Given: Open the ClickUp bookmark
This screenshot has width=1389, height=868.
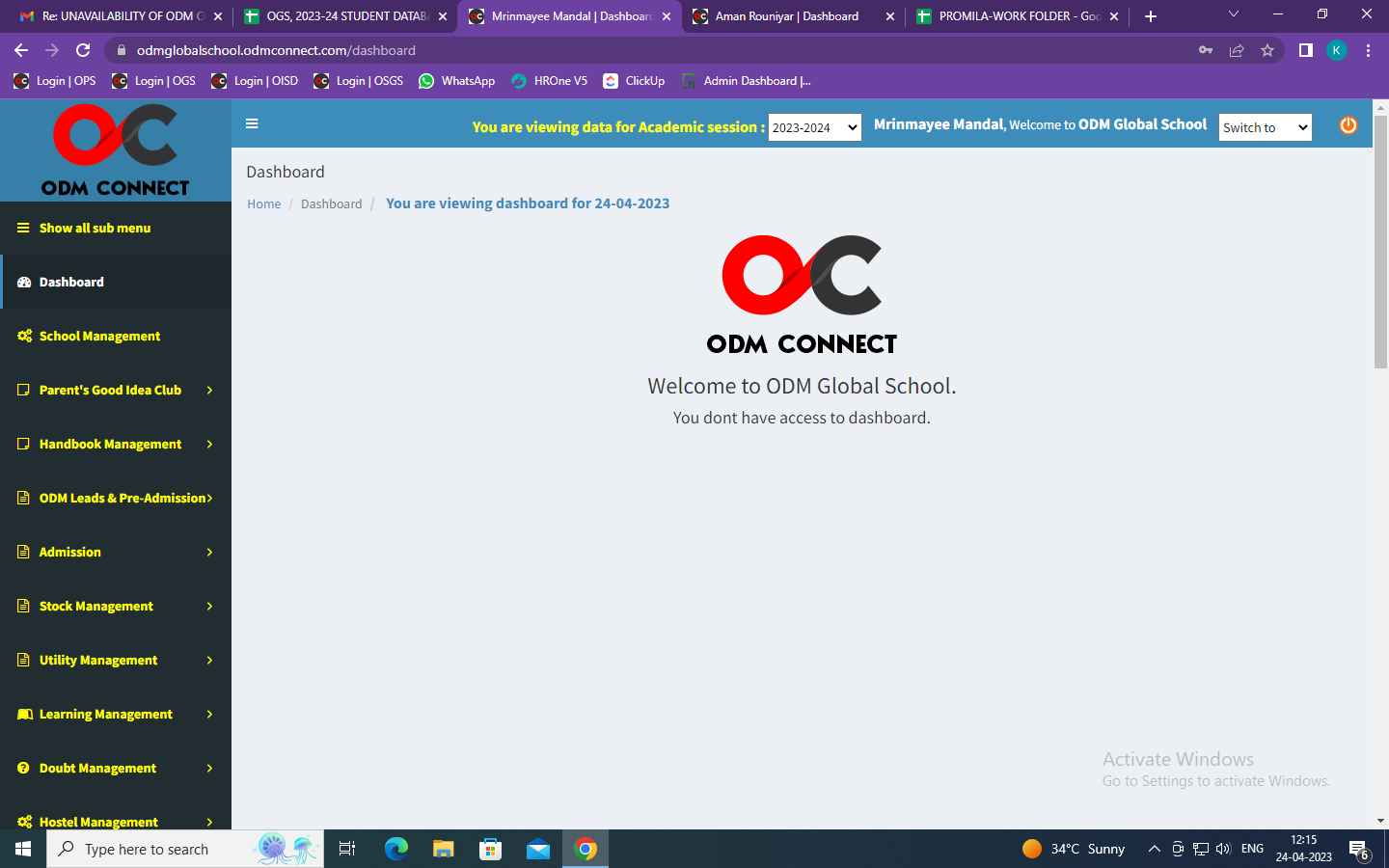Looking at the screenshot, I should (x=634, y=81).
